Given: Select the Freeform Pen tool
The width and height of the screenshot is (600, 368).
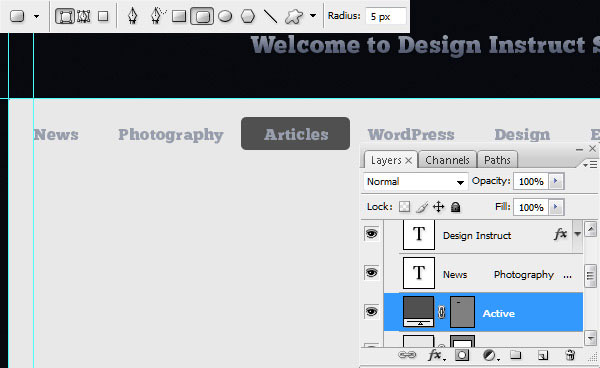Looking at the screenshot, I should click(158, 16).
